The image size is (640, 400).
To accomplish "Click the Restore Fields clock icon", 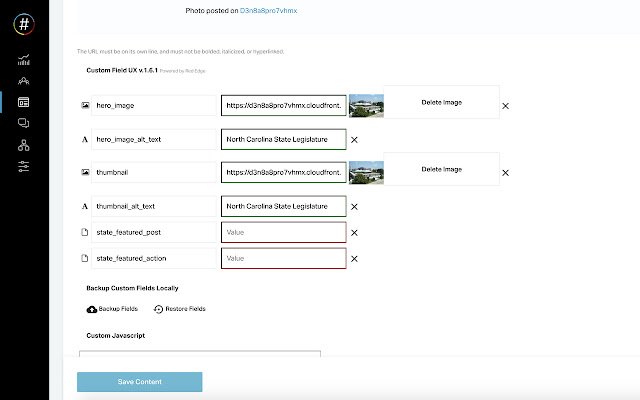I will (158, 309).
